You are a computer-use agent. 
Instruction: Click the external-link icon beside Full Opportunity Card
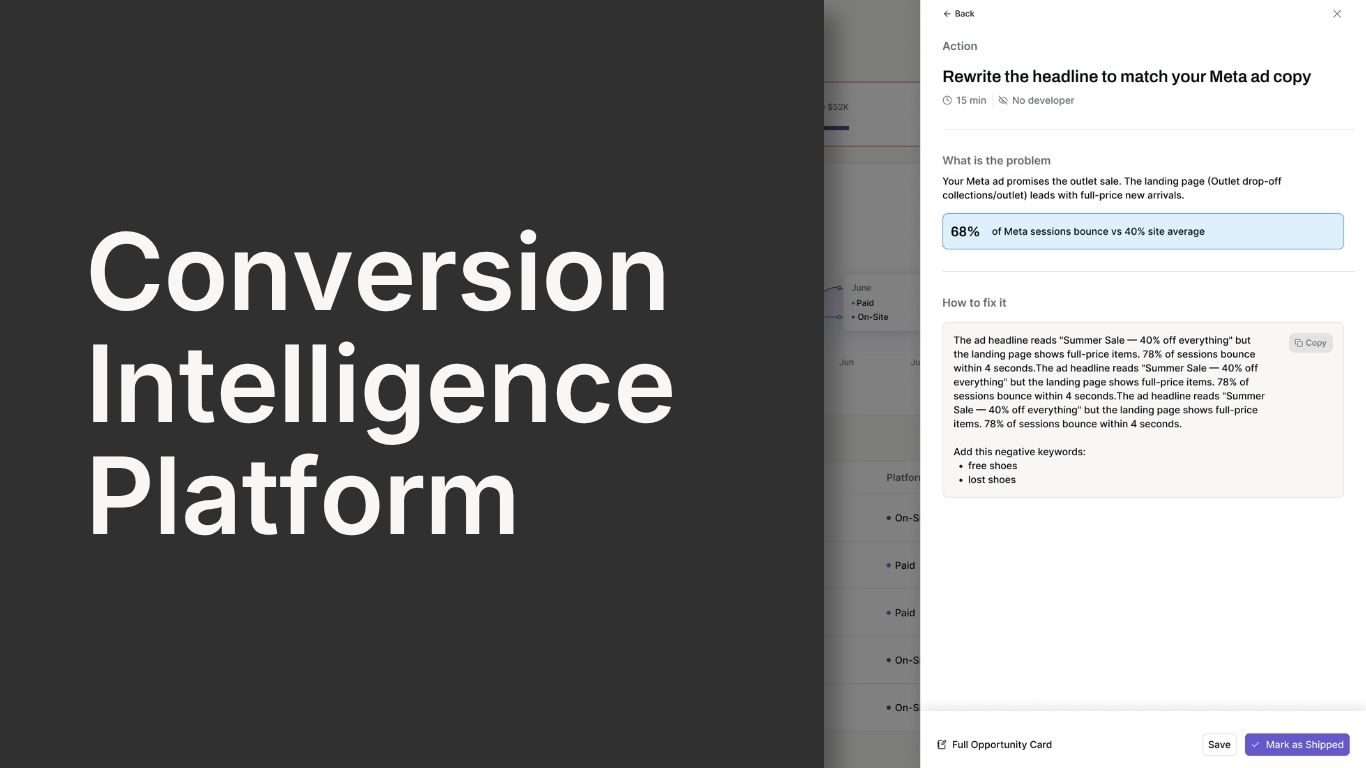941,745
